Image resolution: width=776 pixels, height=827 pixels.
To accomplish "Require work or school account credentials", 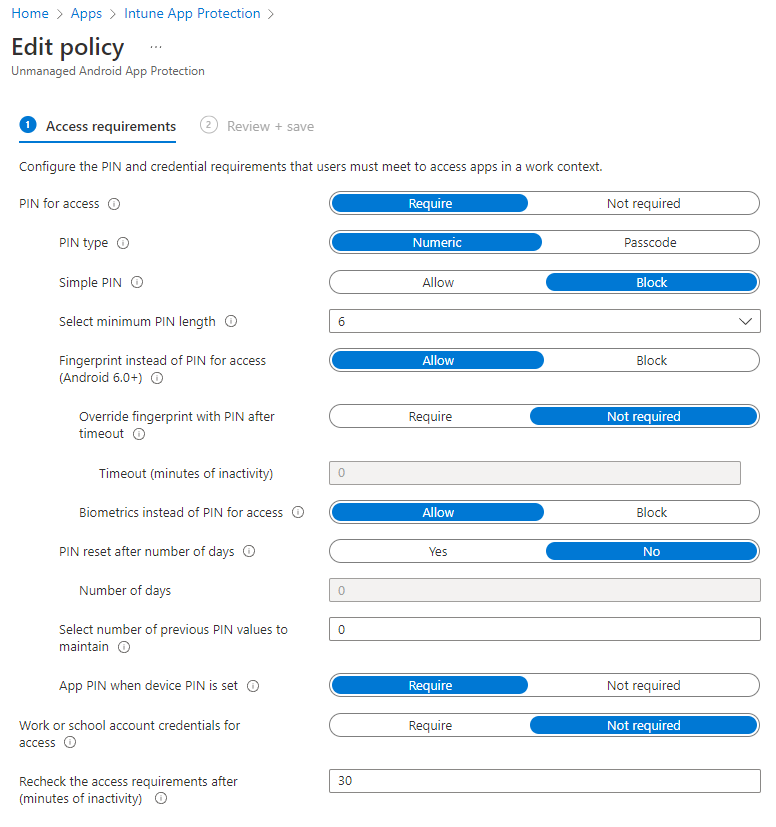I will click(430, 726).
